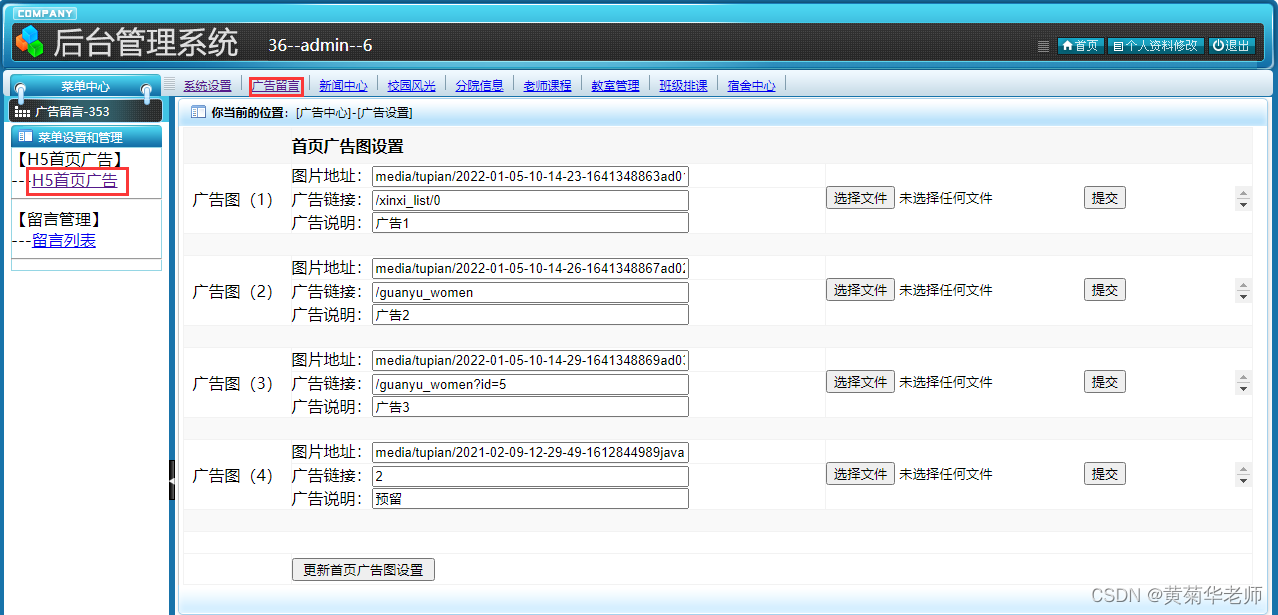Screen dimensions: 1278x615
Task: Click the 更新首页广告图设置 button
Action: pyautogui.click(x=363, y=570)
